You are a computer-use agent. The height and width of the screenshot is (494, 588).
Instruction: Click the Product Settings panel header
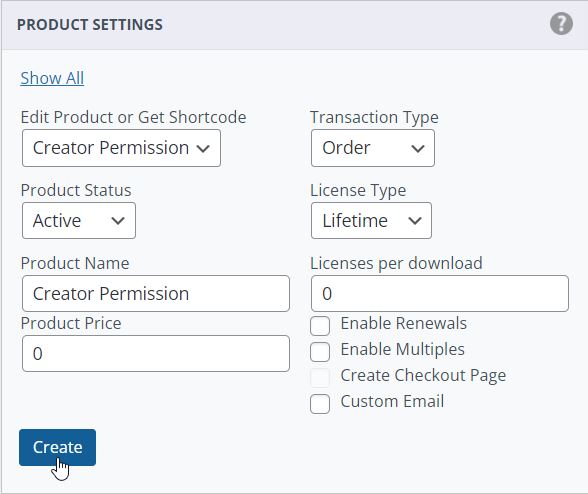pyautogui.click(x=294, y=25)
